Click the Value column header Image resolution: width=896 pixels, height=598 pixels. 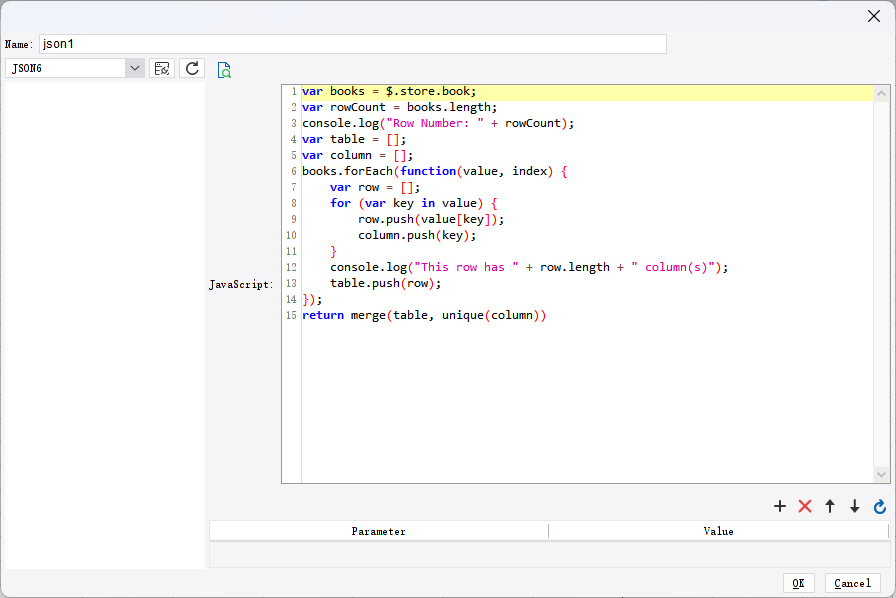[718, 531]
